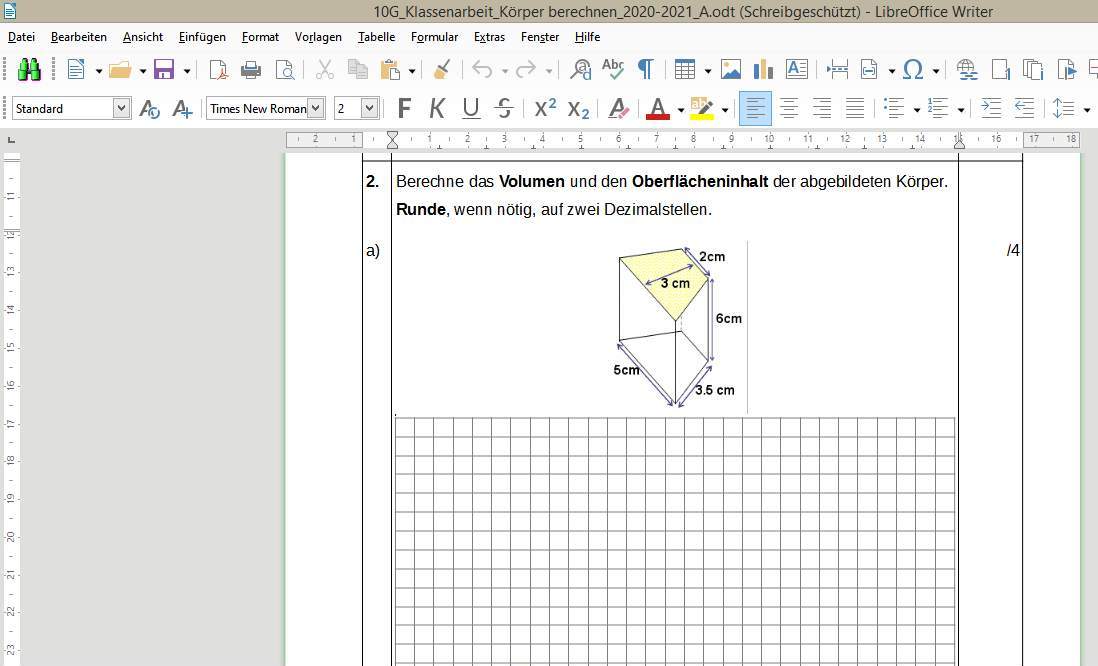Expand the save dropdown arrow

click(187, 71)
